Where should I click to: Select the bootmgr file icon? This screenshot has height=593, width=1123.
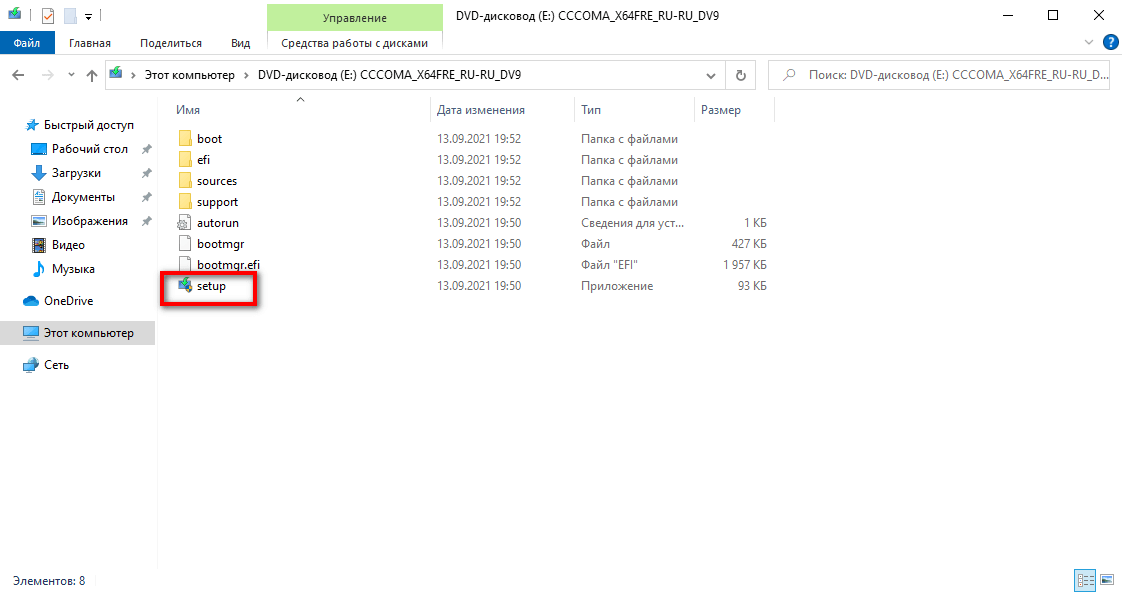(185, 244)
